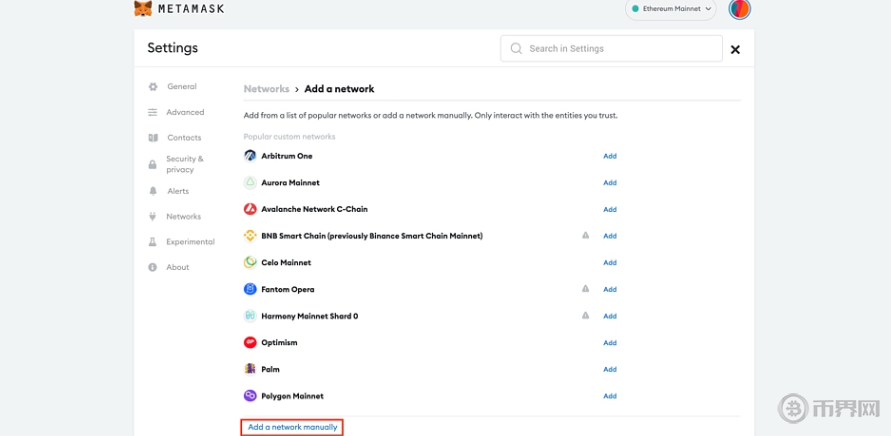Open the Advanced settings section

click(x=184, y=113)
